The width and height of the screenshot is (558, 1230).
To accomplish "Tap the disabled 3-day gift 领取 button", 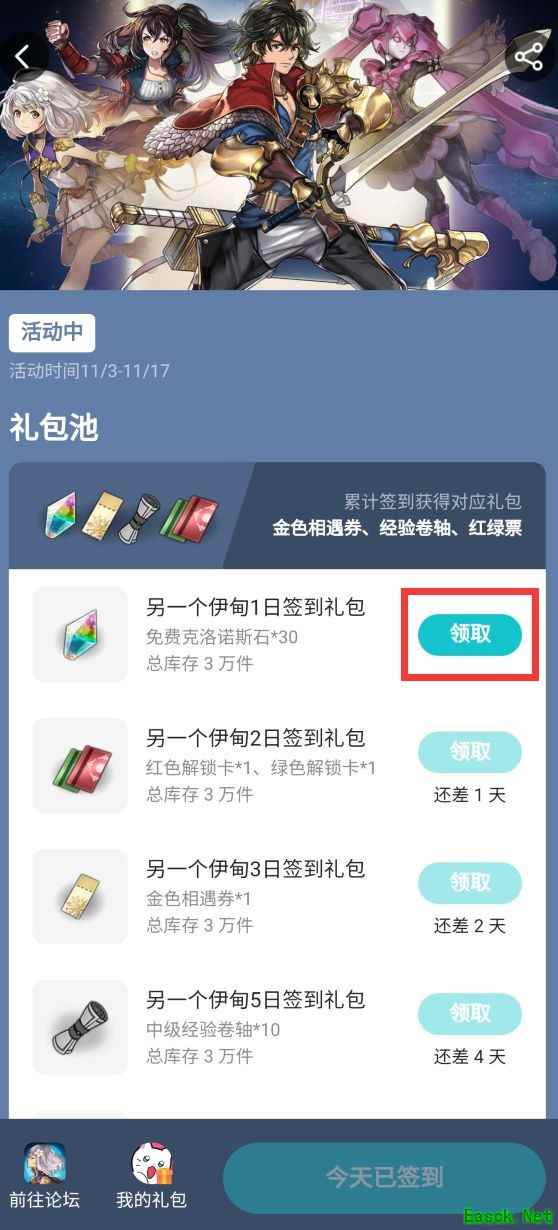I will pyautogui.click(x=470, y=883).
